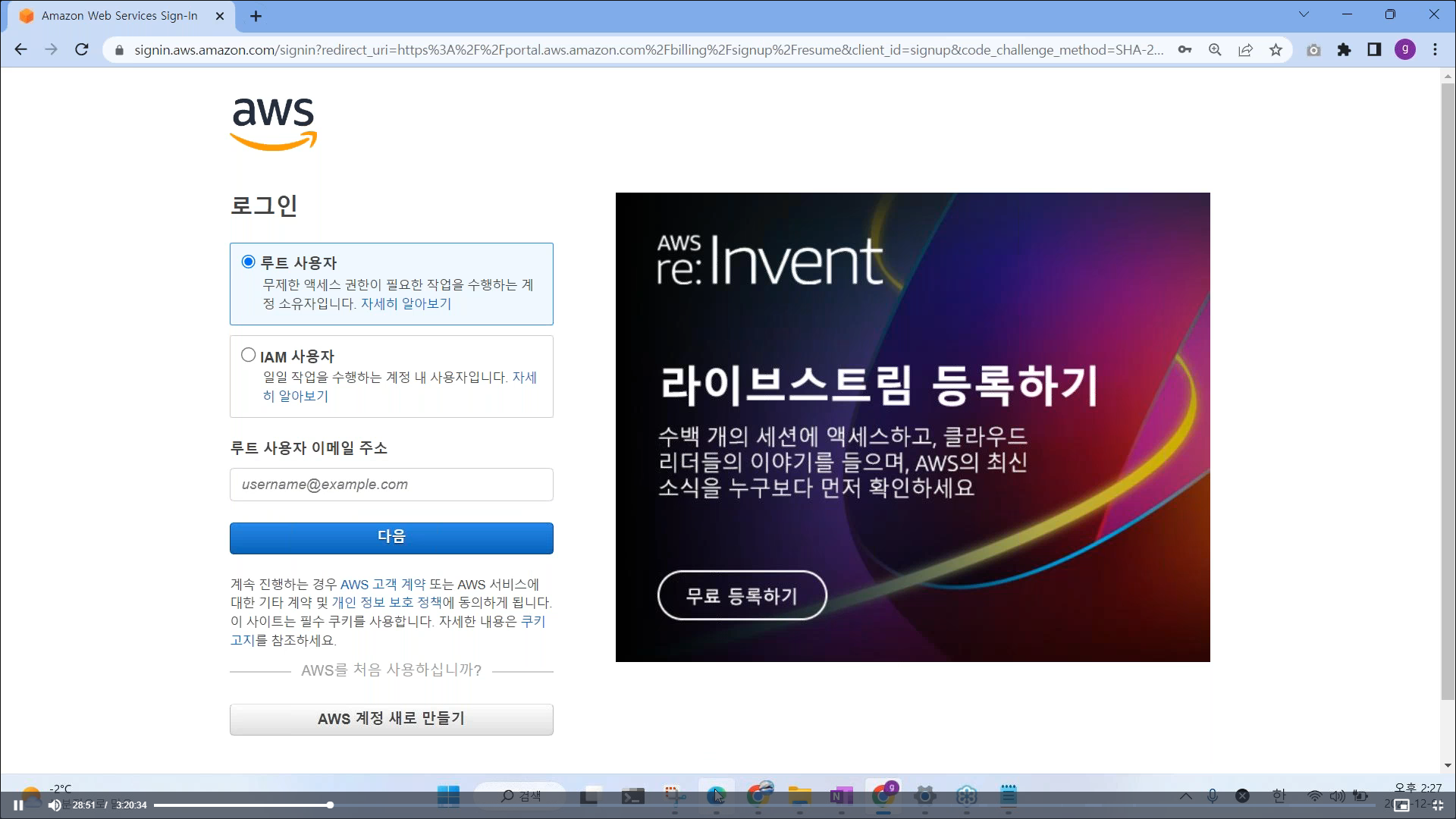1456x819 pixels.
Task: Open the Chrome extensions puzzle icon
Action: (x=1344, y=50)
